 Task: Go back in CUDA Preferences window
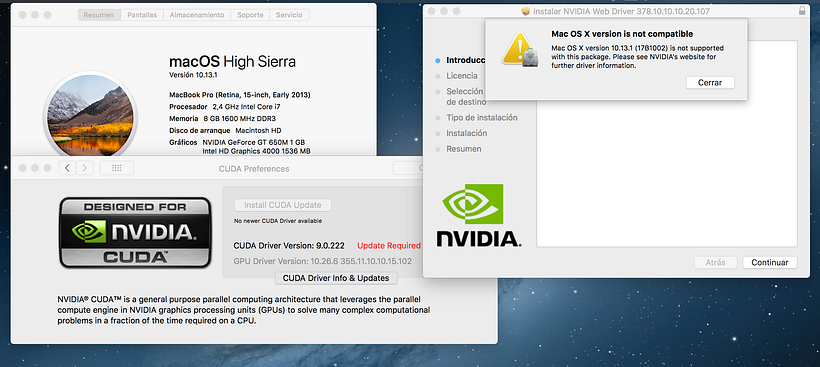coord(67,168)
